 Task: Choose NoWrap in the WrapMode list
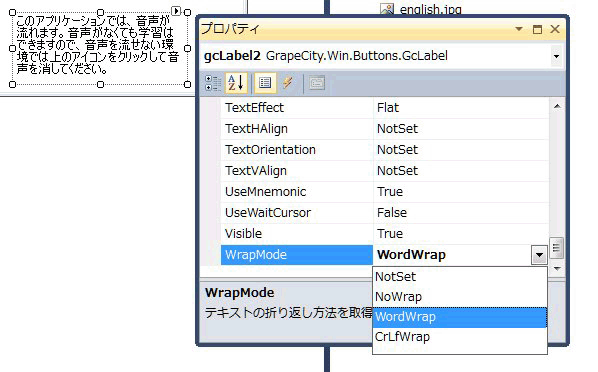pos(460,297)
